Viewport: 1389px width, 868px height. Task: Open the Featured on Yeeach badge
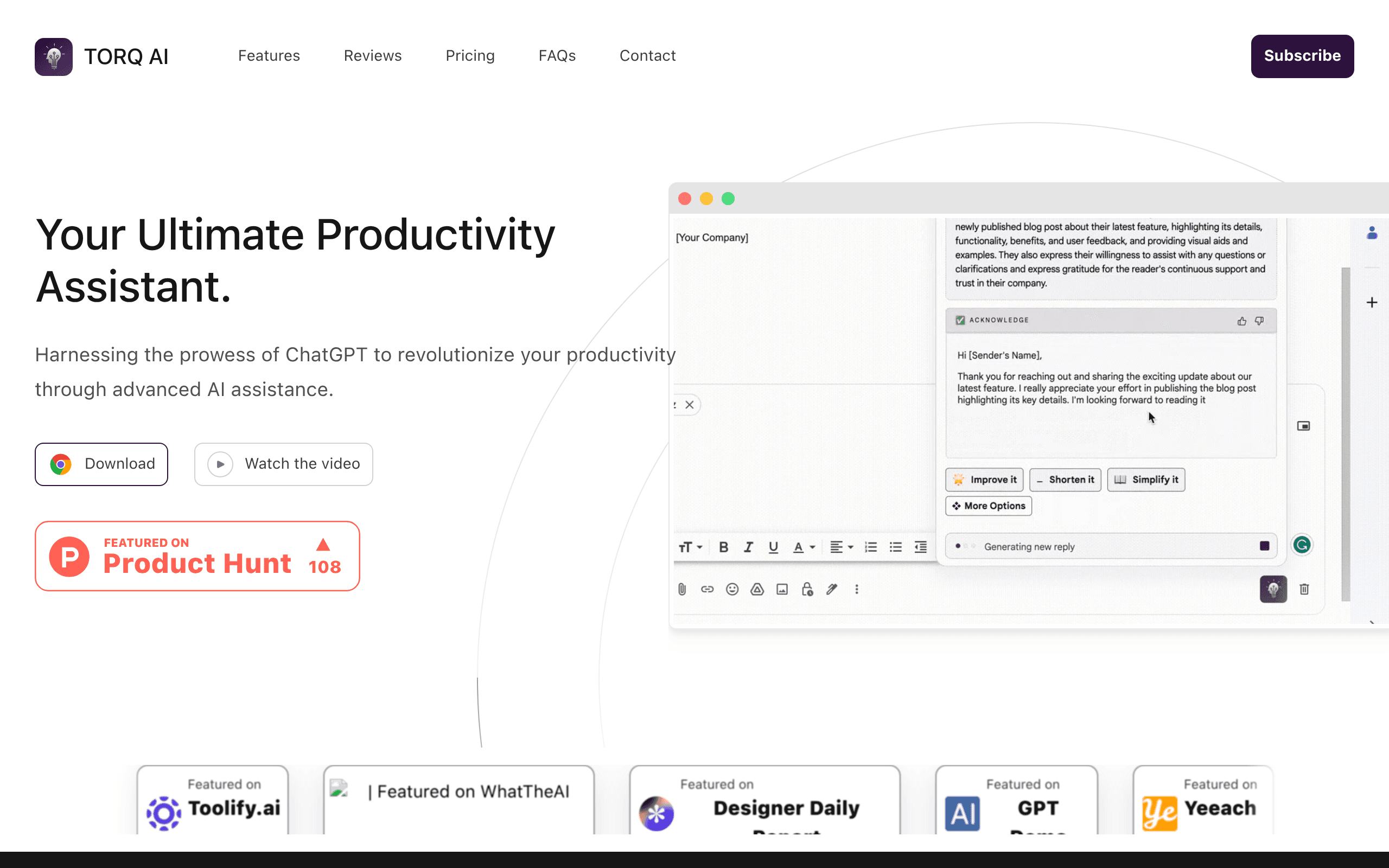pos(1203,800)
